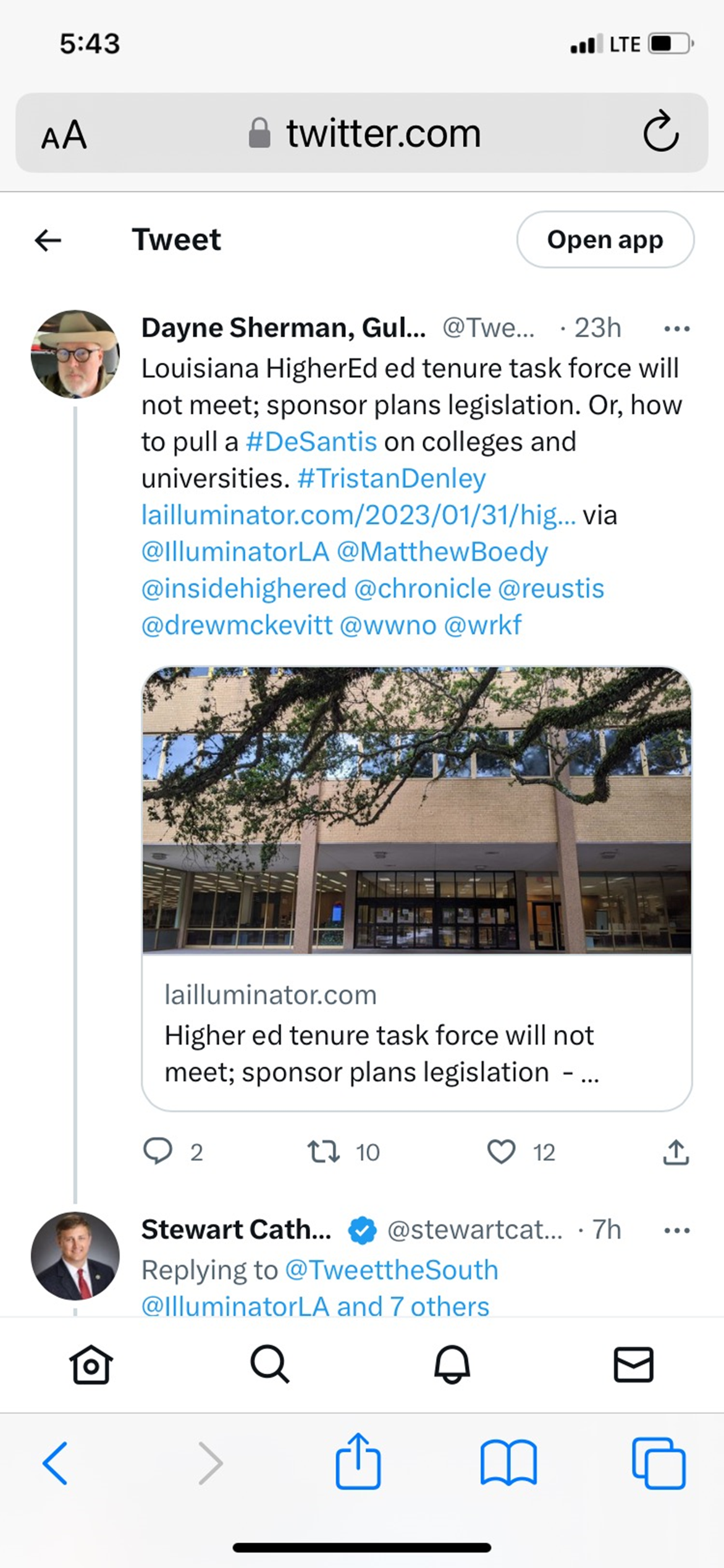Open the @MatthewBoedy mention

[x=442, y=552]
